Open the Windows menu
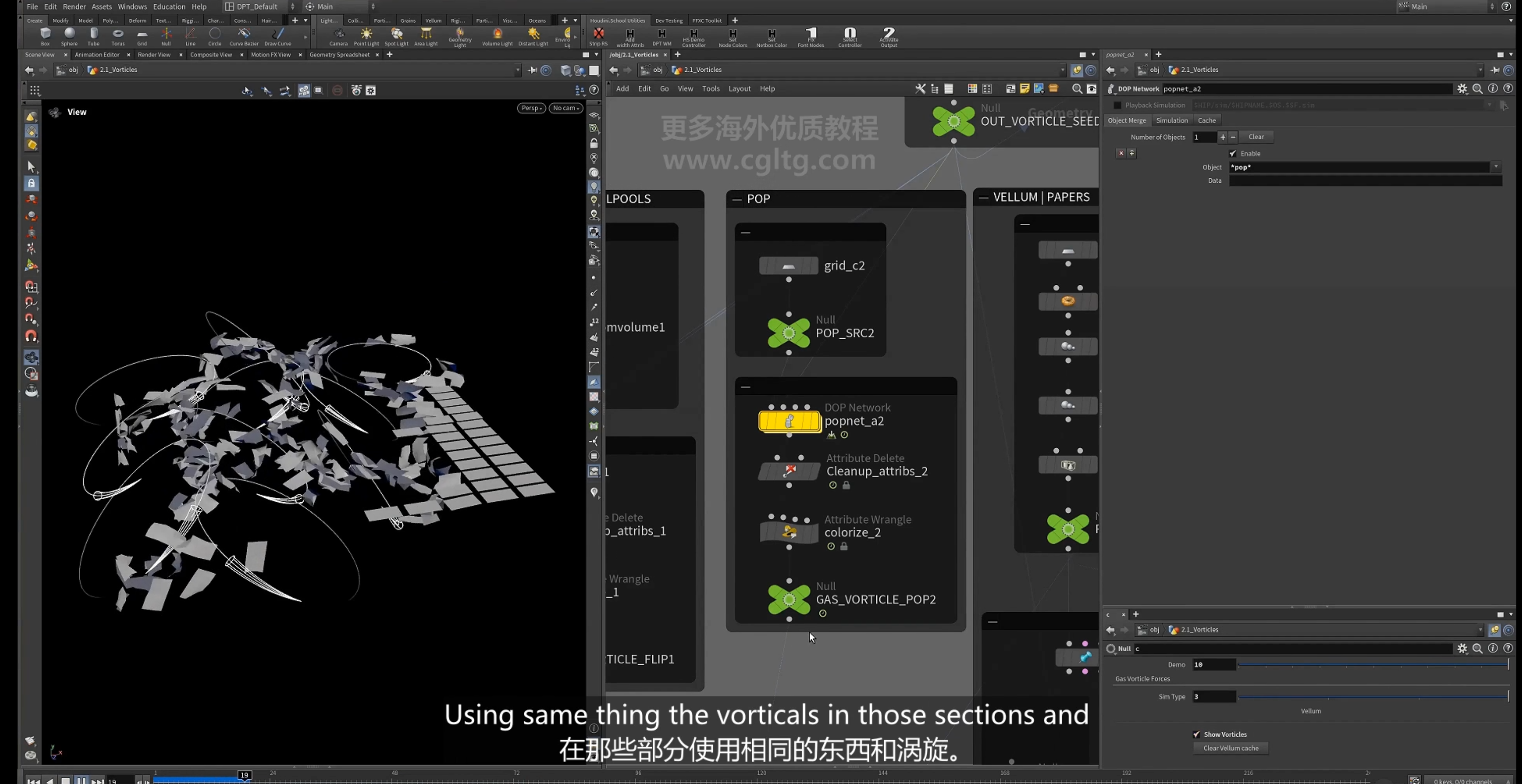1522x784 pixels. [x=132, y=7]
